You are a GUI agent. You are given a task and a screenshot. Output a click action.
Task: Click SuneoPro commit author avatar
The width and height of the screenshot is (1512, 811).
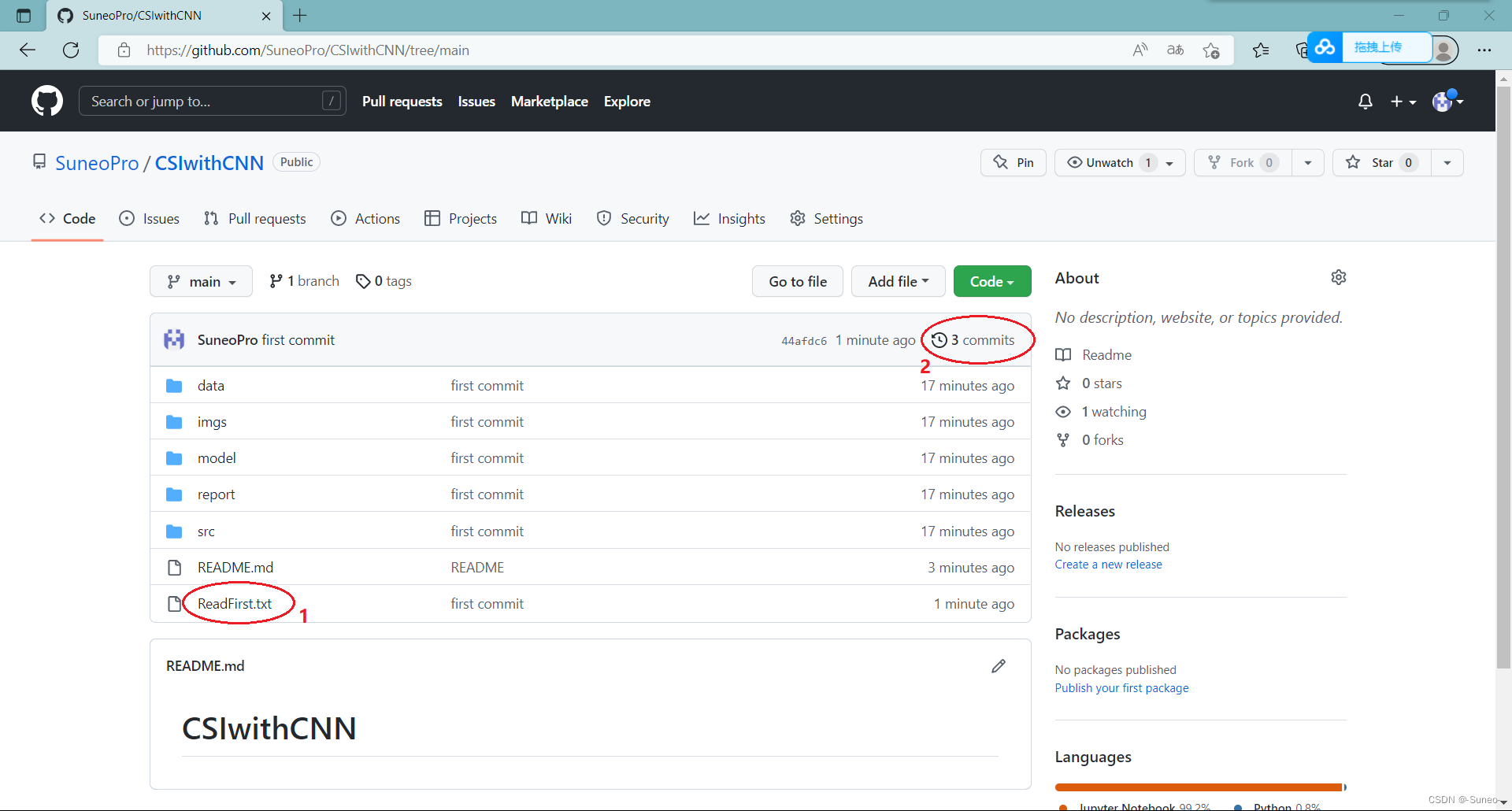(174, 339)
